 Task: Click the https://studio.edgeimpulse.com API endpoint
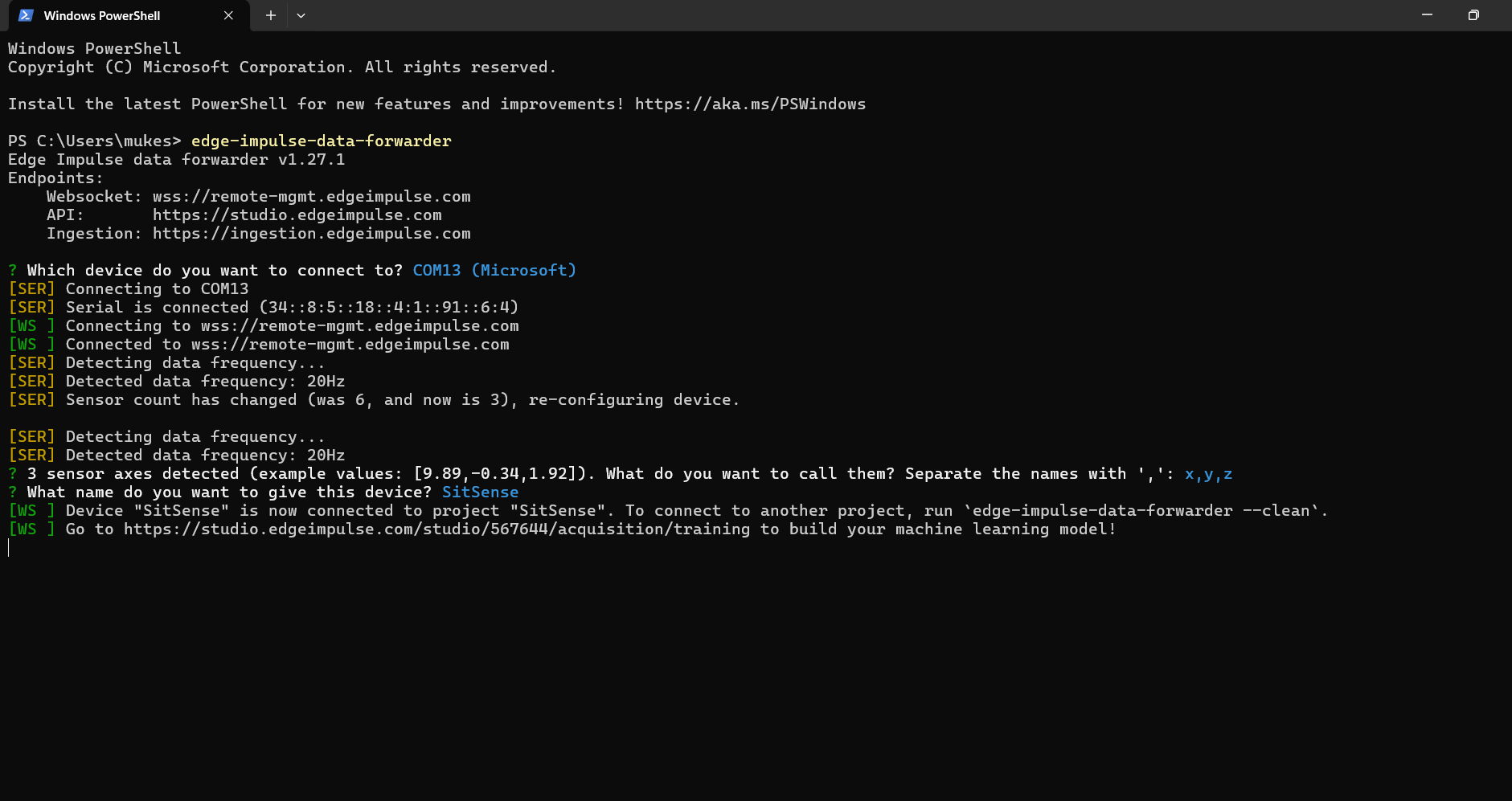(x=297, y=215)
